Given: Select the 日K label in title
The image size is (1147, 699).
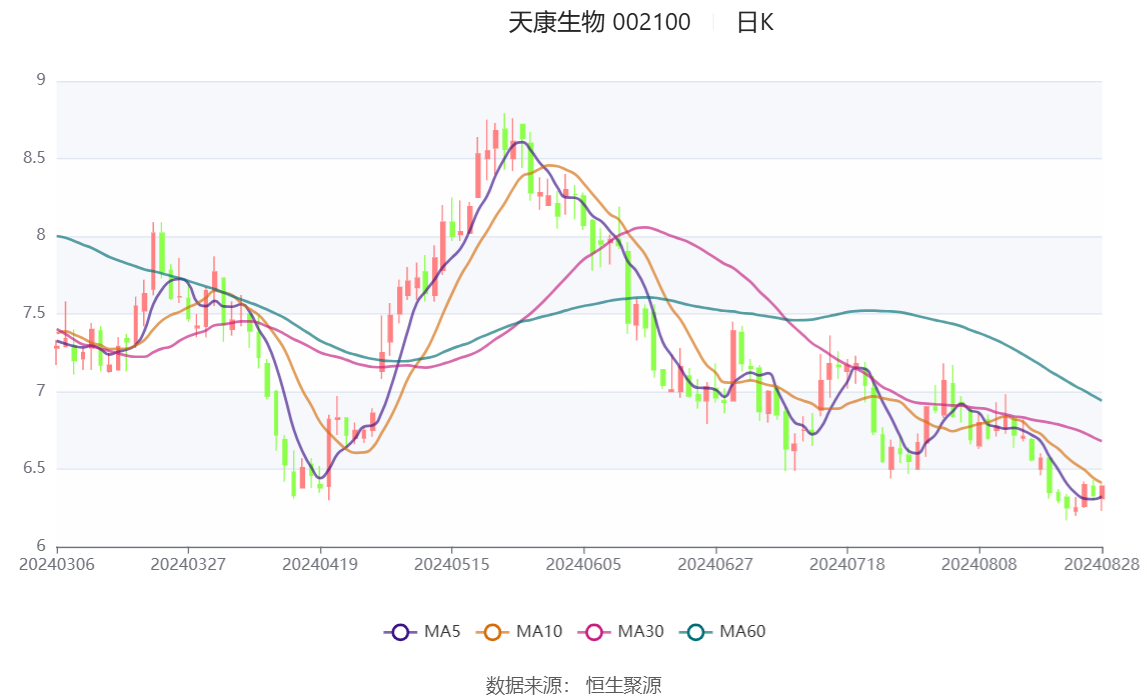Looking at the screenshot, I should point(754,23).
